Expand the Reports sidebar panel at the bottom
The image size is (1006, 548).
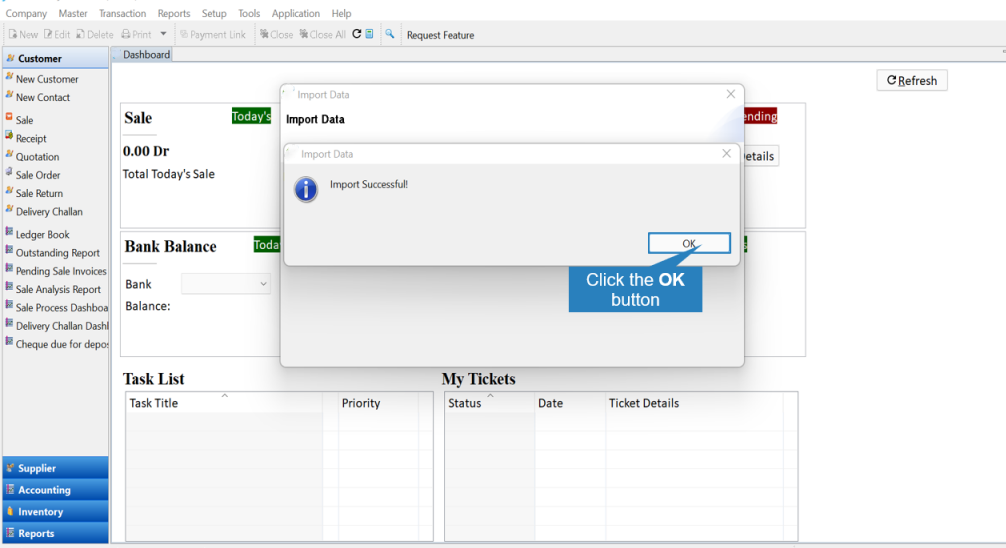pyautogui.click(x=56, y=533)
